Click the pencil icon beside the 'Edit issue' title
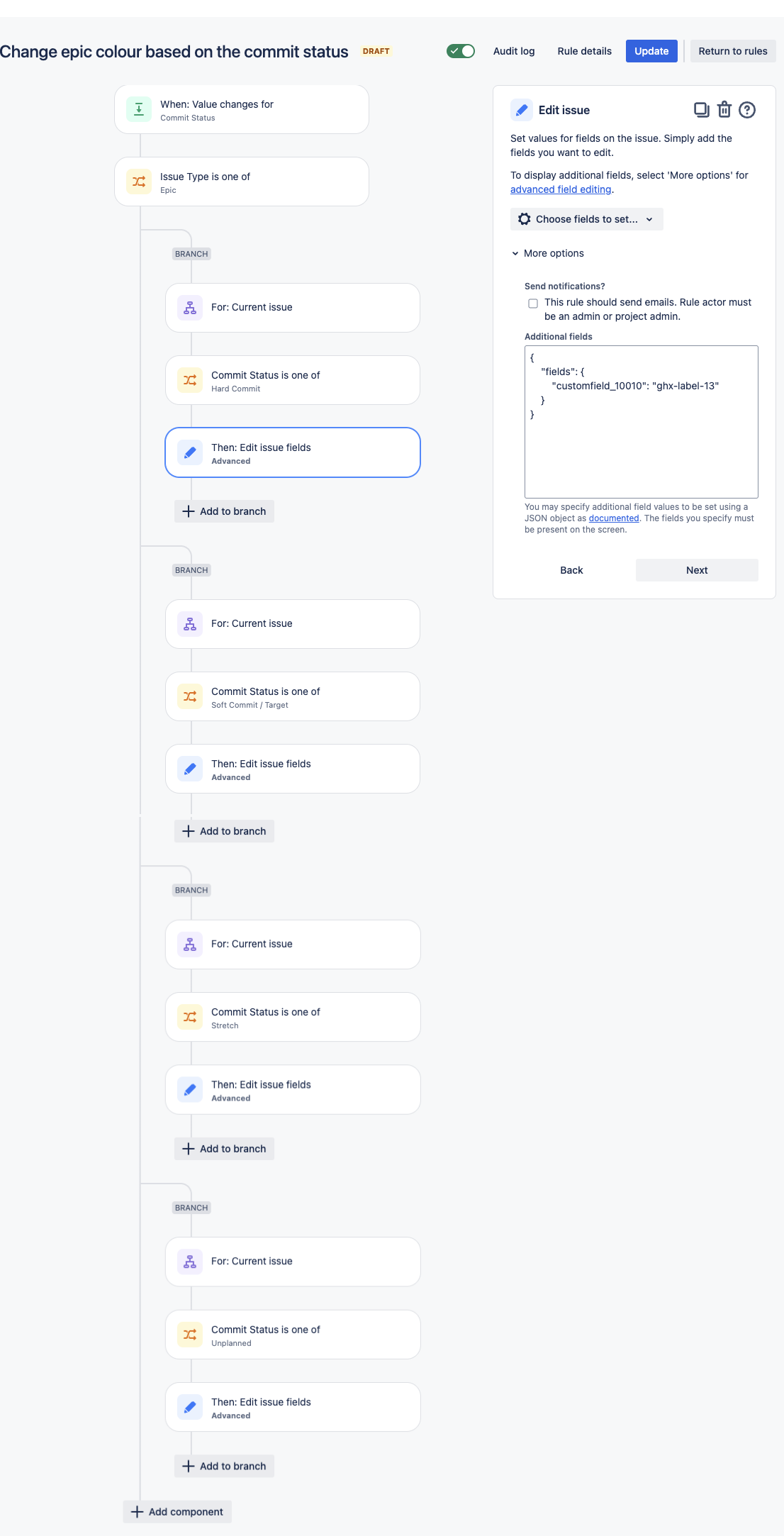The width and height of the screenshot is (784, 1536). coord(521,110)
